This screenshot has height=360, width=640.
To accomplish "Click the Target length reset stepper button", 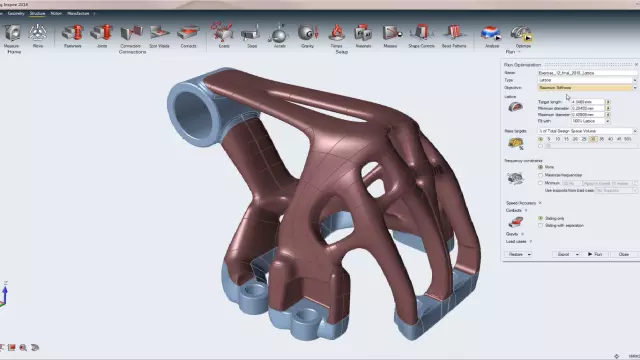I will 608,102.
